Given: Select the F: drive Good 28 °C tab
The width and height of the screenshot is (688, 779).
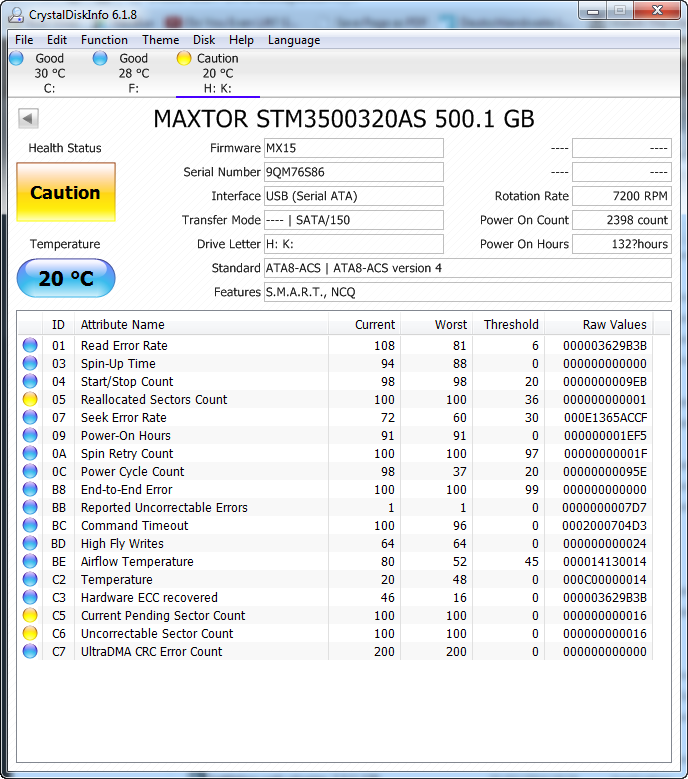Looking at the screenshot, I should (133, 73).
